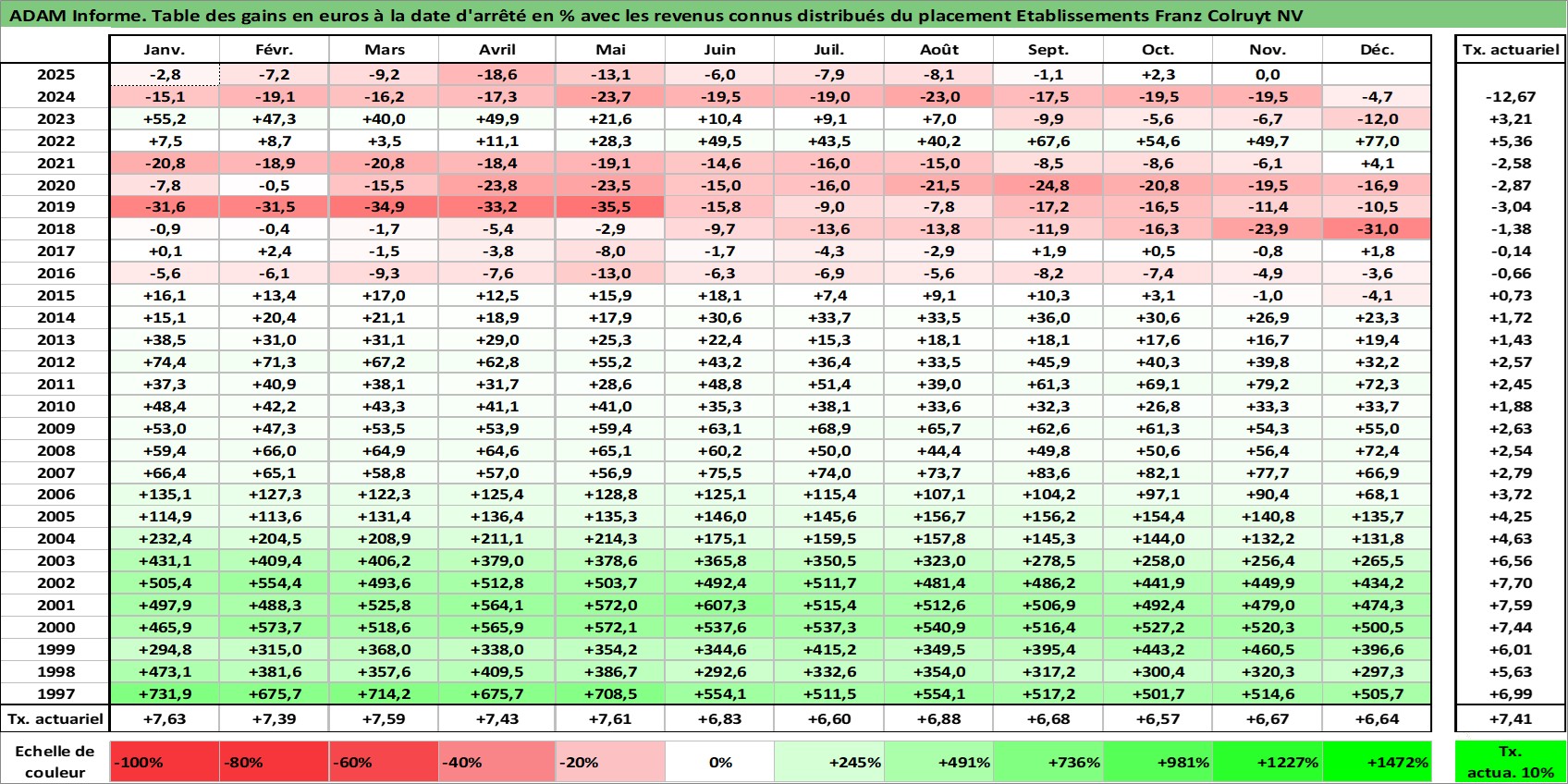Click the Avril column header
Viewport: 1568px width, 784px height.
click(x=497, y=50)
